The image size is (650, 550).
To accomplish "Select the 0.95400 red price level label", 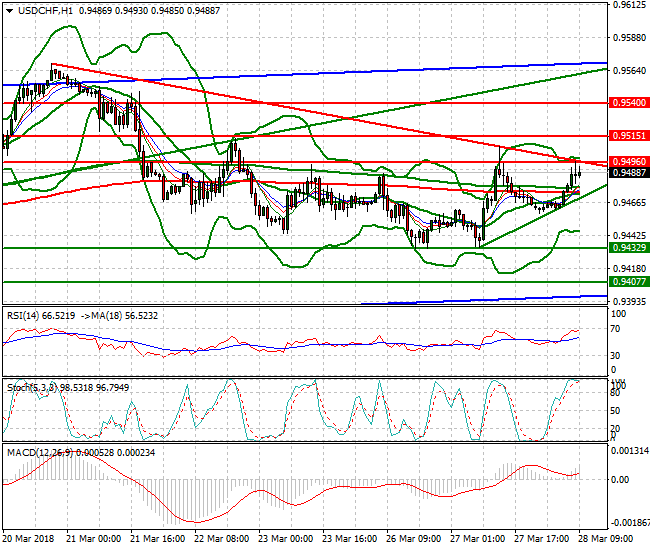I will [629, 103].
